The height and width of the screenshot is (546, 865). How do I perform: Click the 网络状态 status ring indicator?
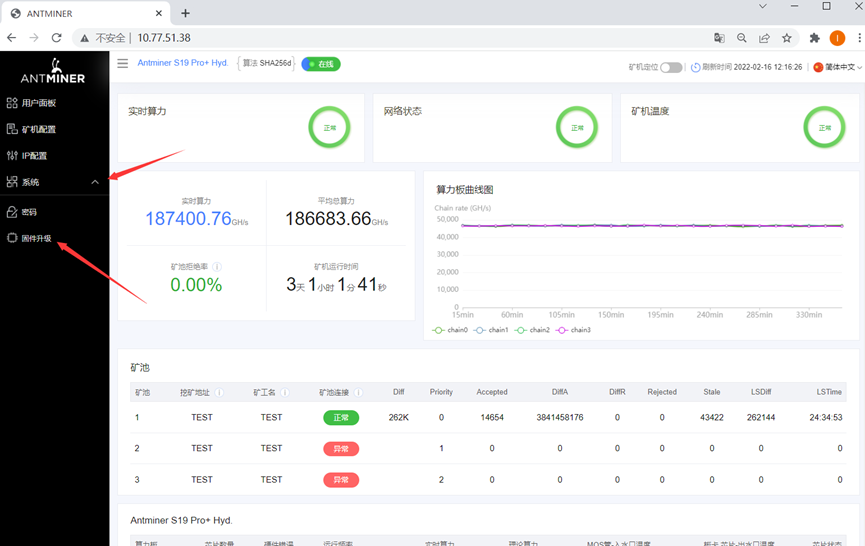(577, 127)
